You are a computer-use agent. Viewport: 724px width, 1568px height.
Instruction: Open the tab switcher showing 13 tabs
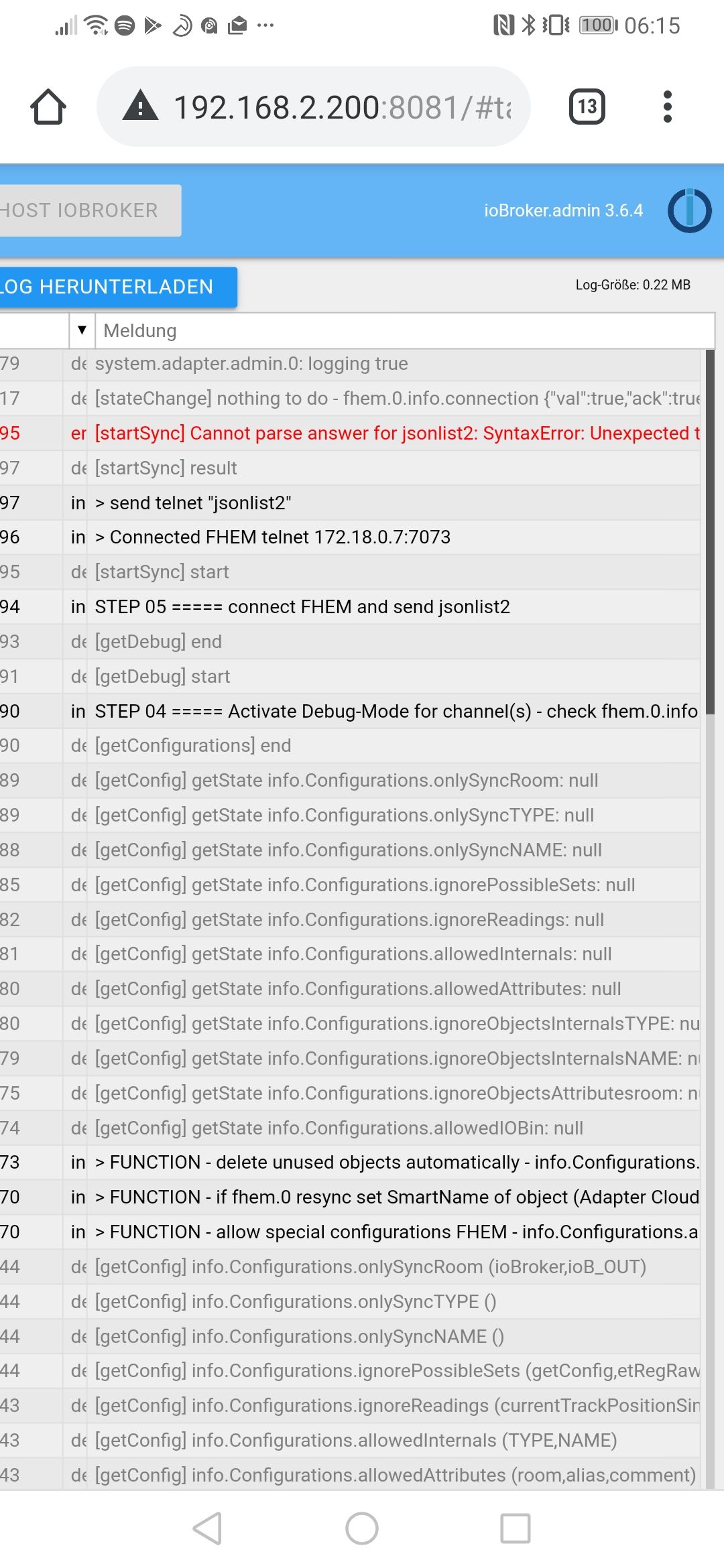click(x=587, y=107)
